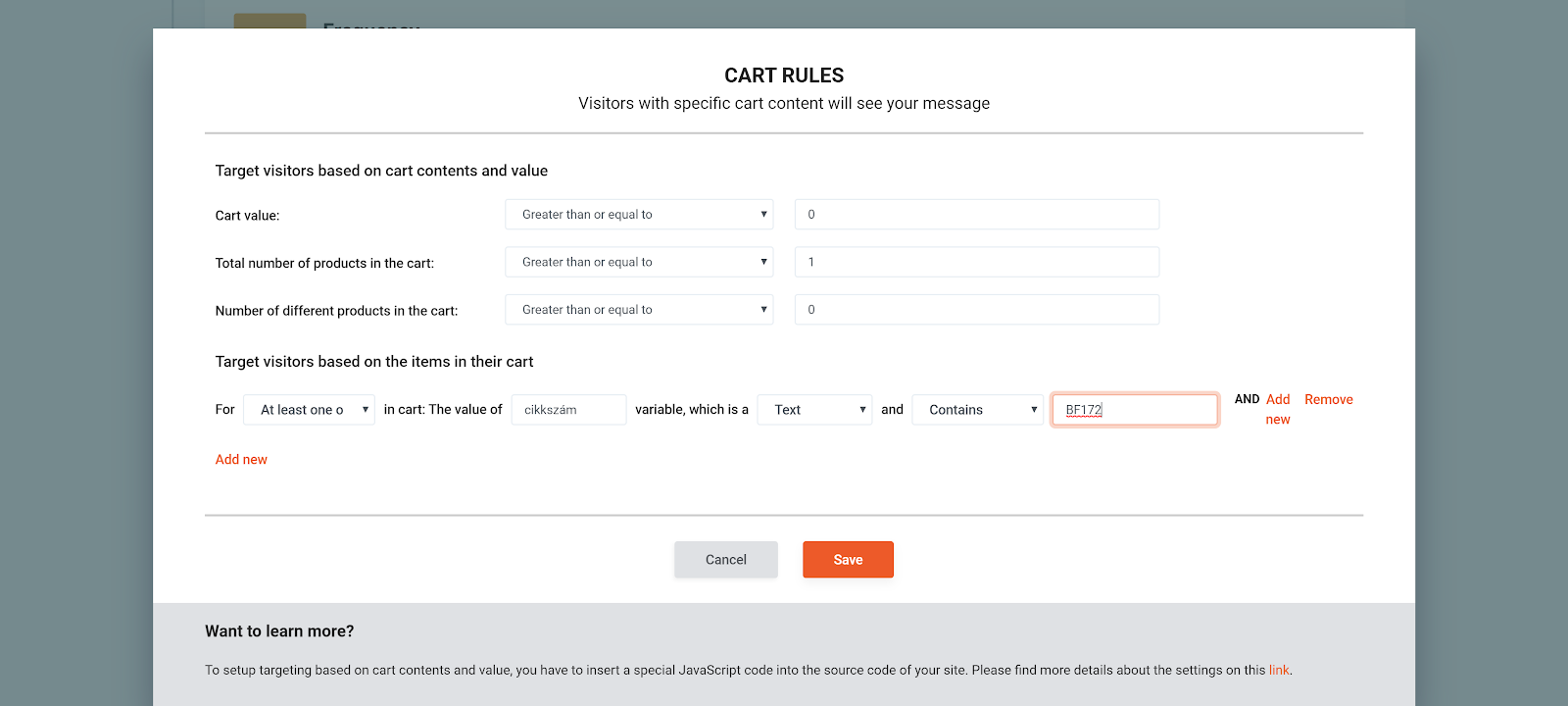The image size is (1568, 706).
Task: Click the 'Want to learn more?' heading
Action: click(279, 631)
